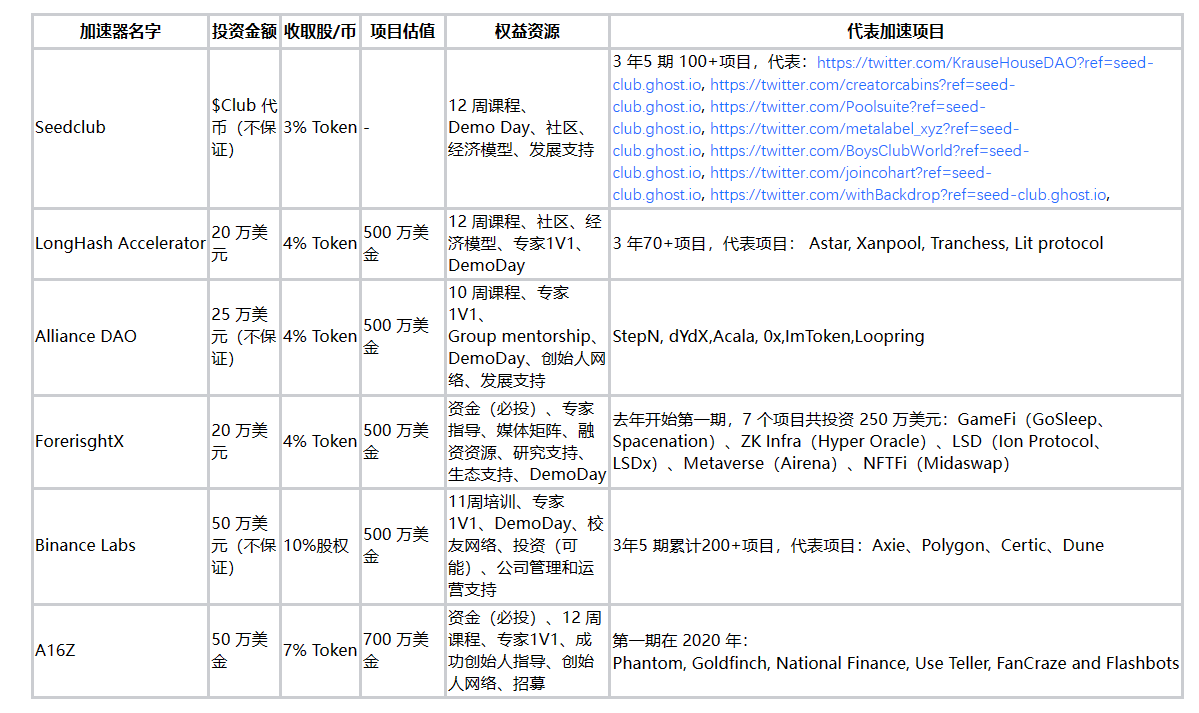The width and height of the screenshot is (1199, 713).
Task: Click 500 万美金 valuation in ForerisghtX row
Action: point(402,441)
